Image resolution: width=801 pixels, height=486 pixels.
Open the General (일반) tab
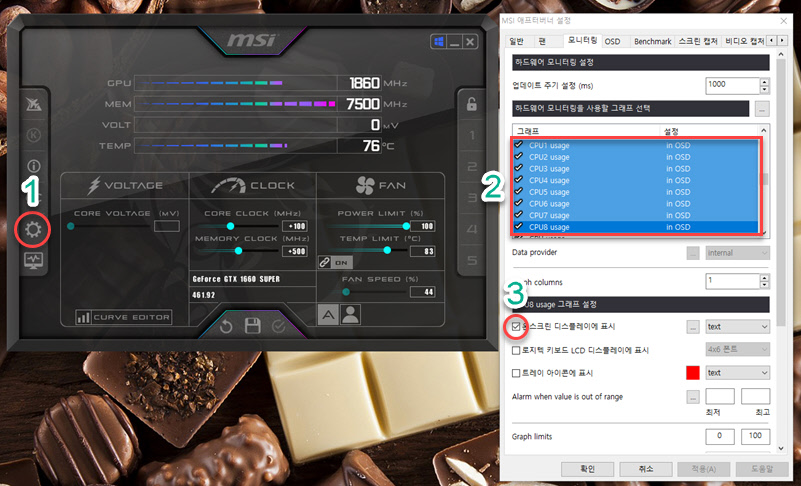tap(517, 41)
